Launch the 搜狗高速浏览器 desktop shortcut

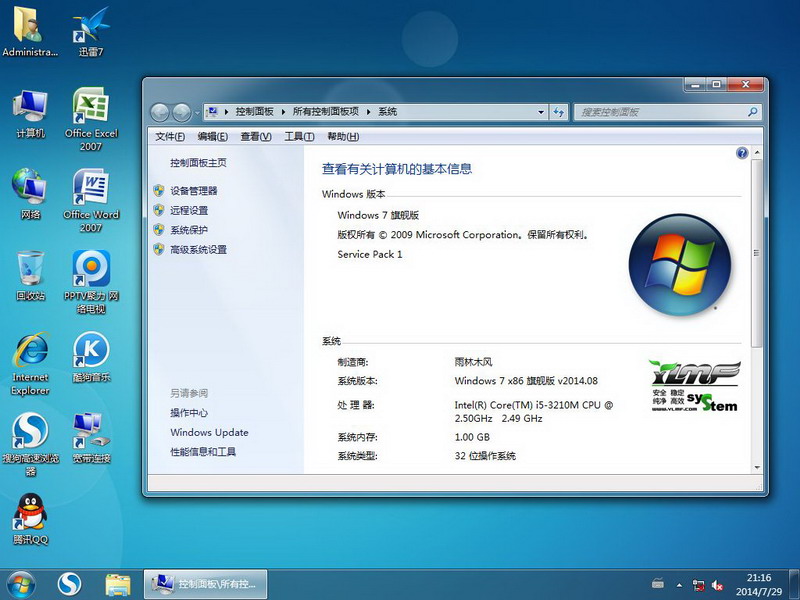tap(30, 444)
